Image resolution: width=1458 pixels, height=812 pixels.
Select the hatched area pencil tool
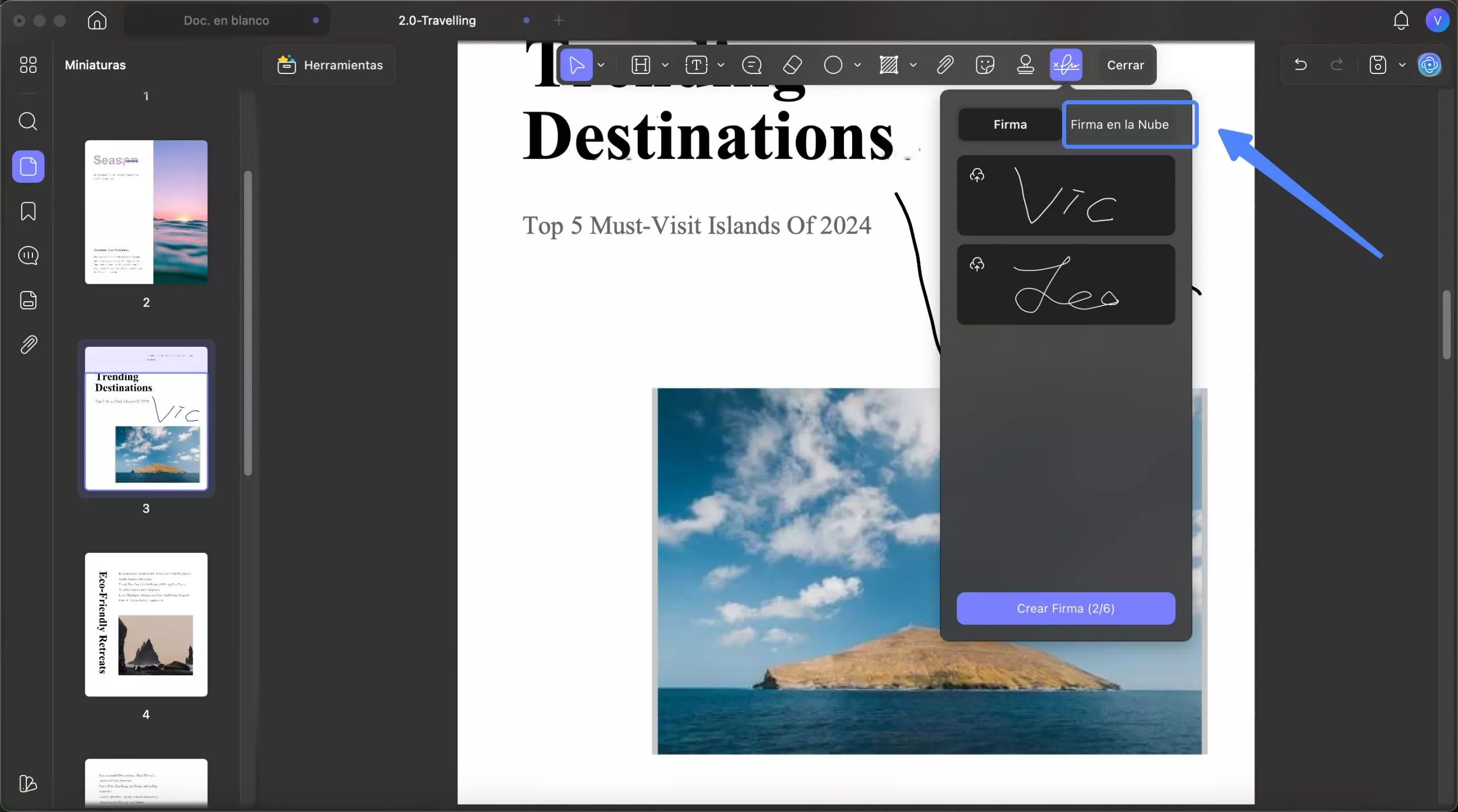tap(888, 65)
